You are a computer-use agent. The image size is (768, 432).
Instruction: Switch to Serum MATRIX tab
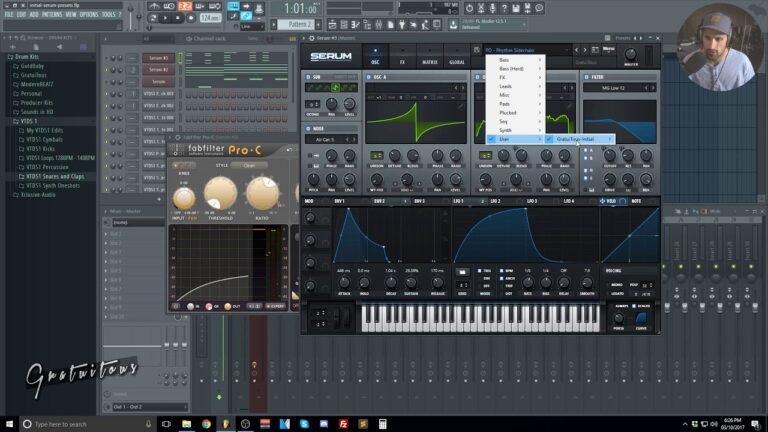430,56
